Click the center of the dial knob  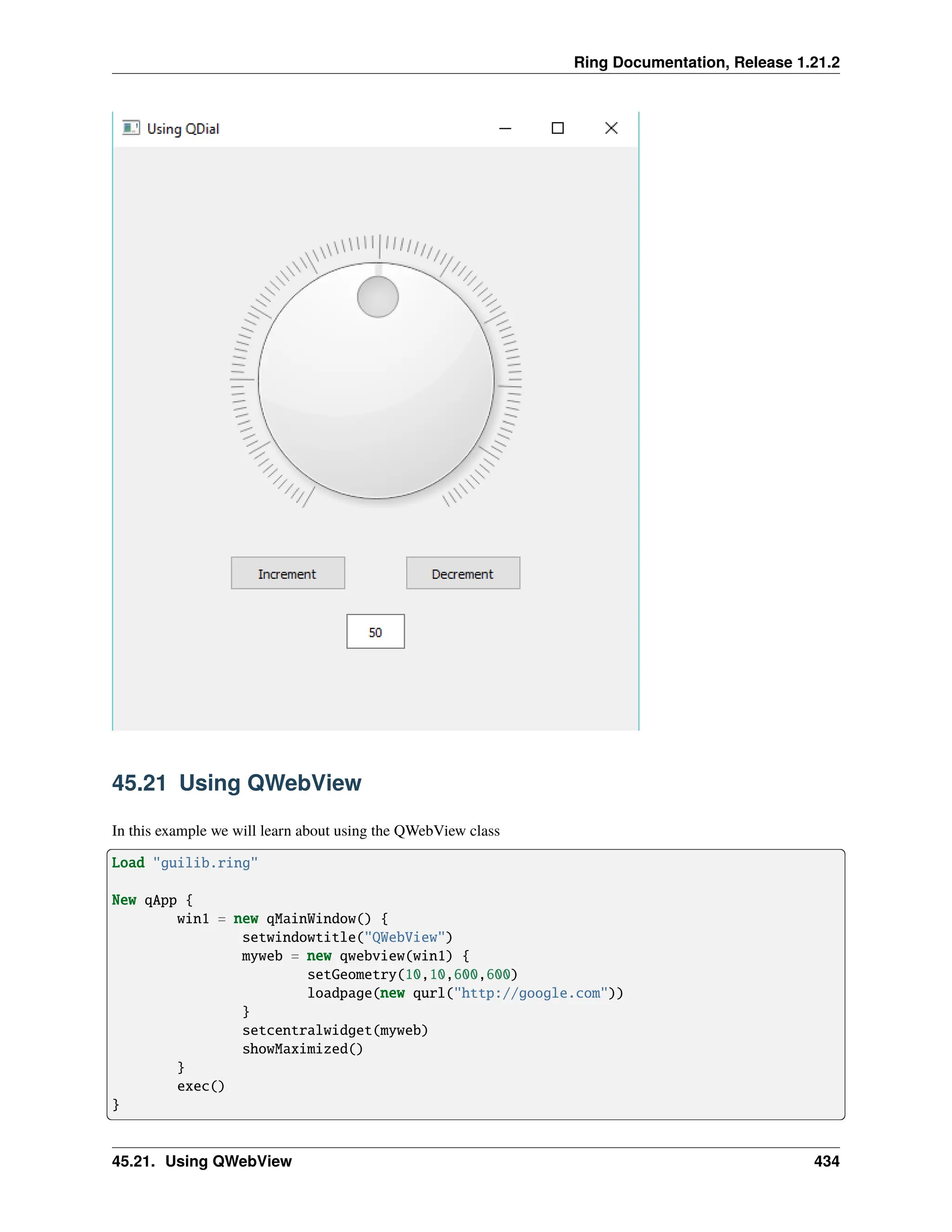click(376, 381)
